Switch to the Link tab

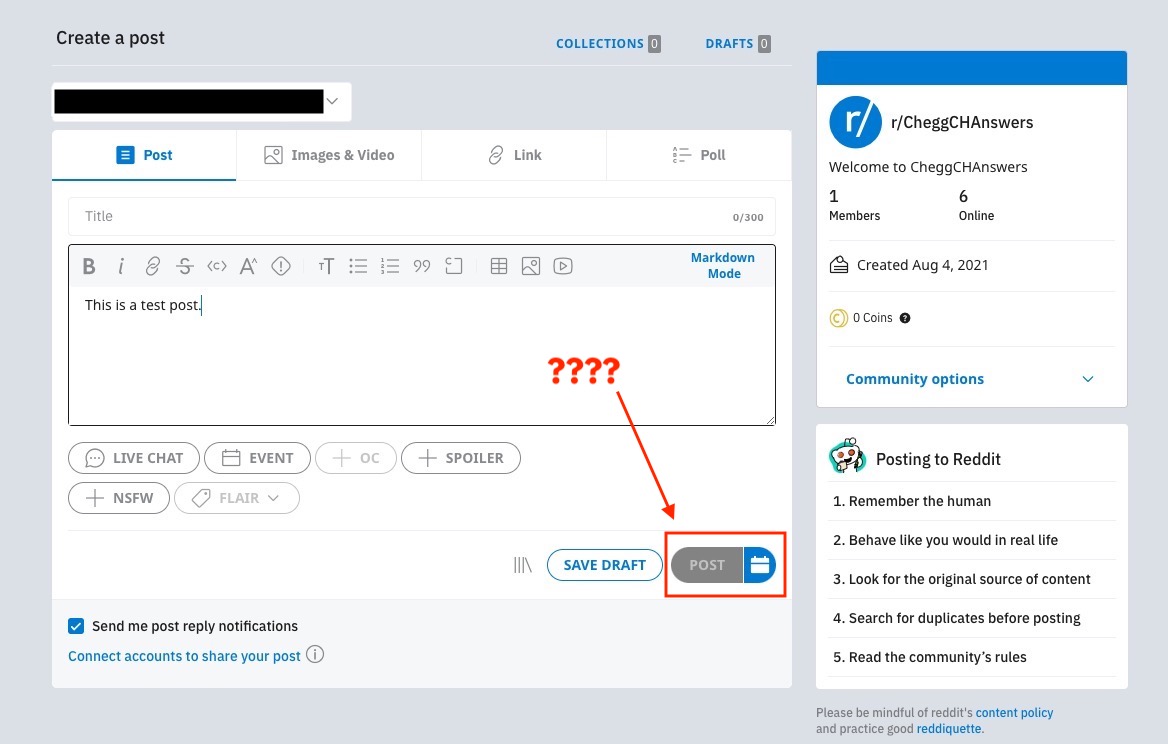click(x=514, y=155)
